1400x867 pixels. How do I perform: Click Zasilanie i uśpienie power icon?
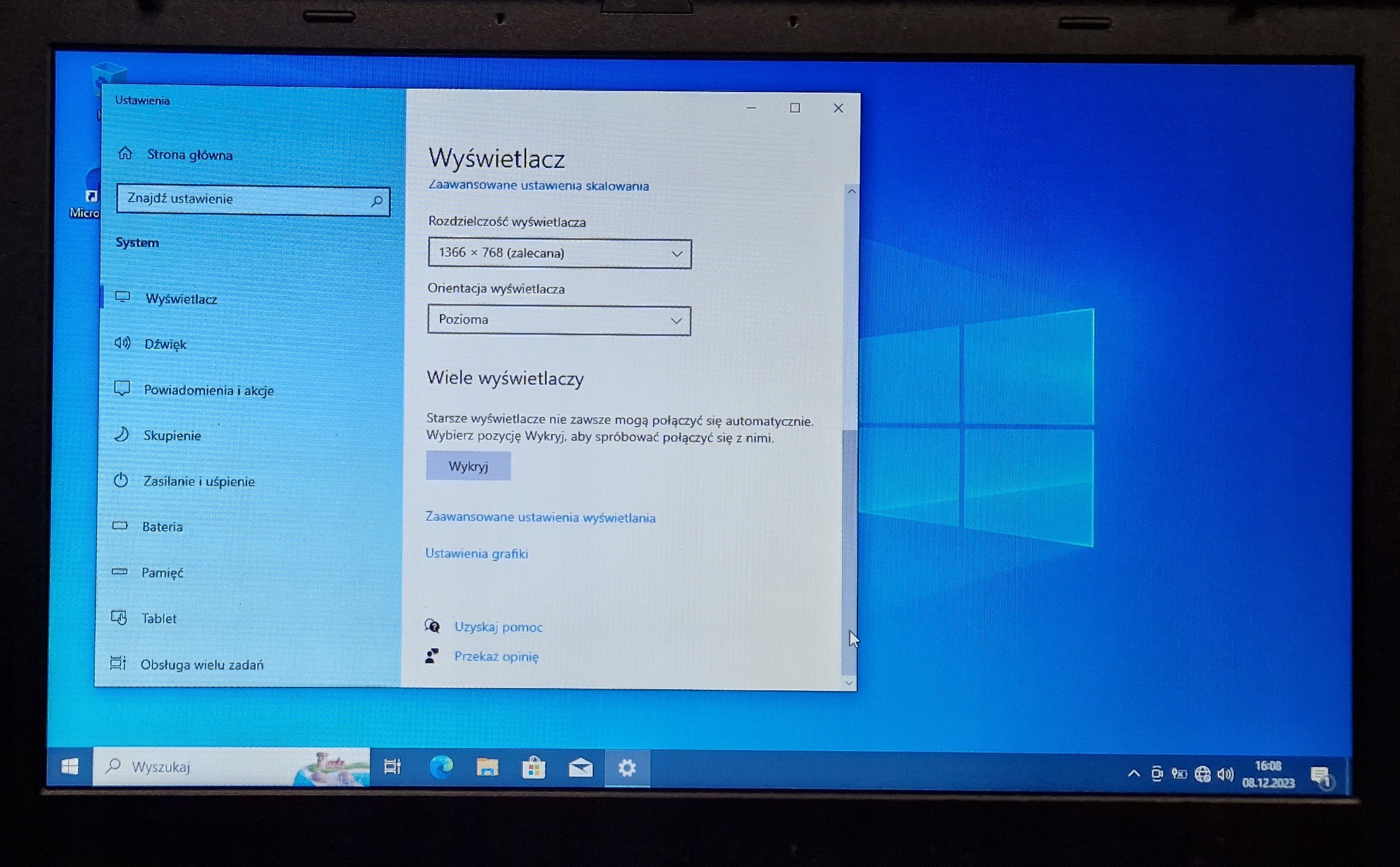point(120,480)
